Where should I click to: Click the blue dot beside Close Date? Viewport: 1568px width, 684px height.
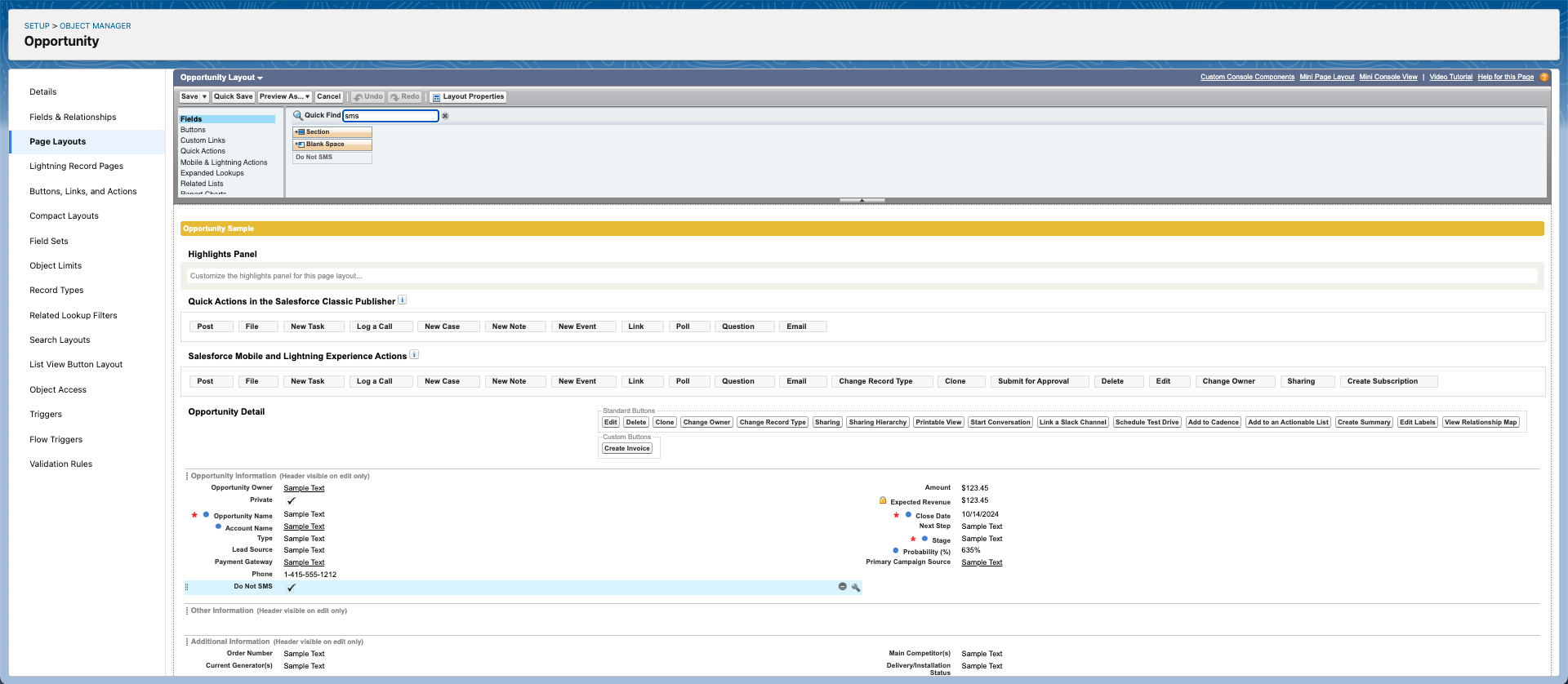pyautogui.click(x=908, y=515)
